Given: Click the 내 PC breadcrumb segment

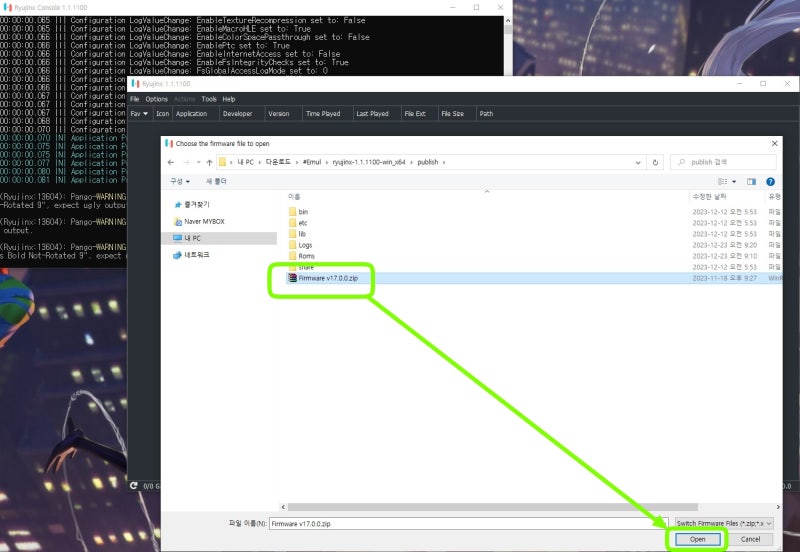Looking at the screenshot, I should pos(245,162).
